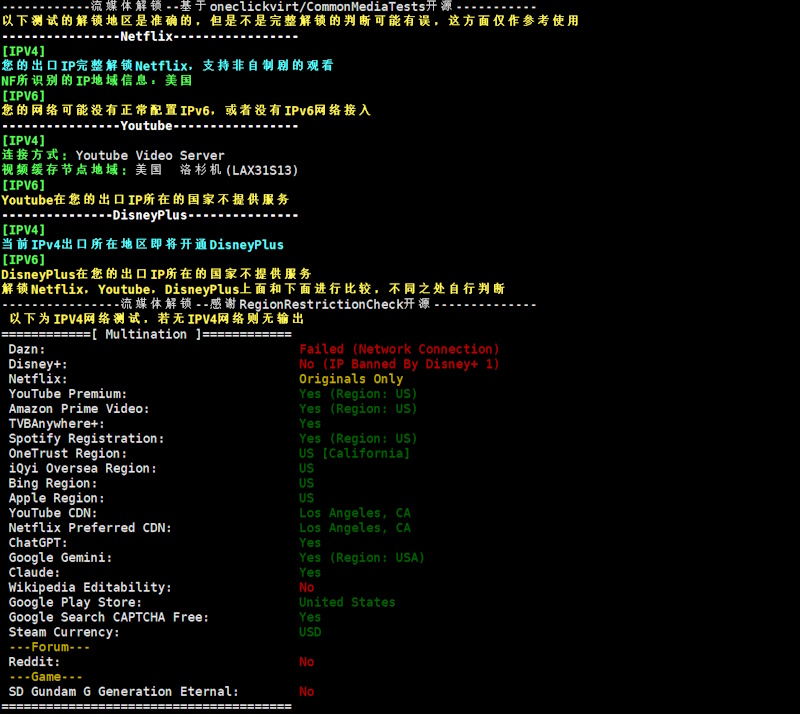The width and height of the screenshot is (800, 714).
Task: Click '连接方式: Youtube Video Server' line
Action: [x=113, y=155]
